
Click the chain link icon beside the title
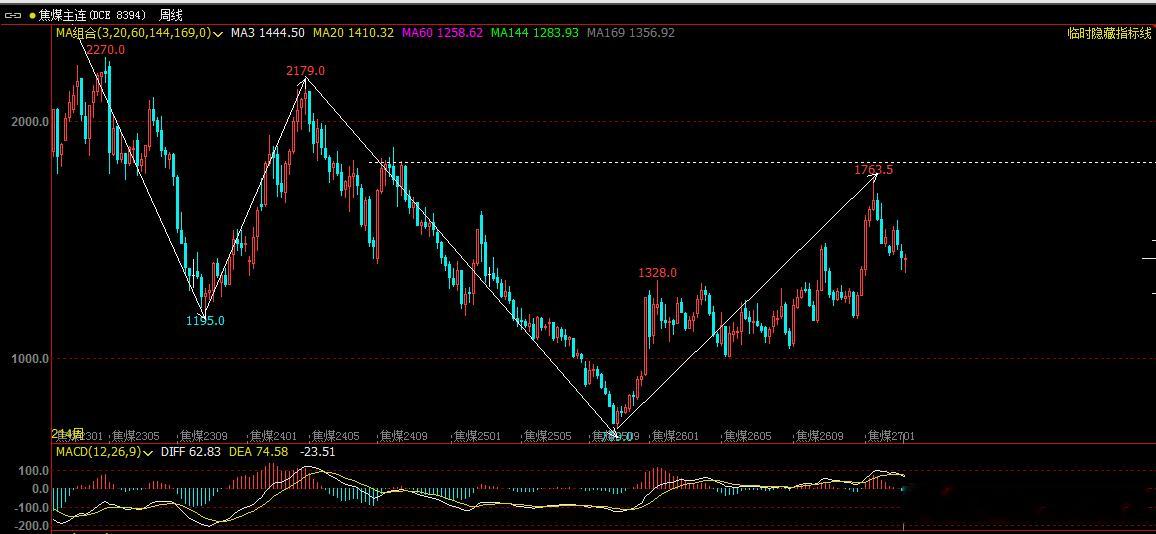point(13,15)
